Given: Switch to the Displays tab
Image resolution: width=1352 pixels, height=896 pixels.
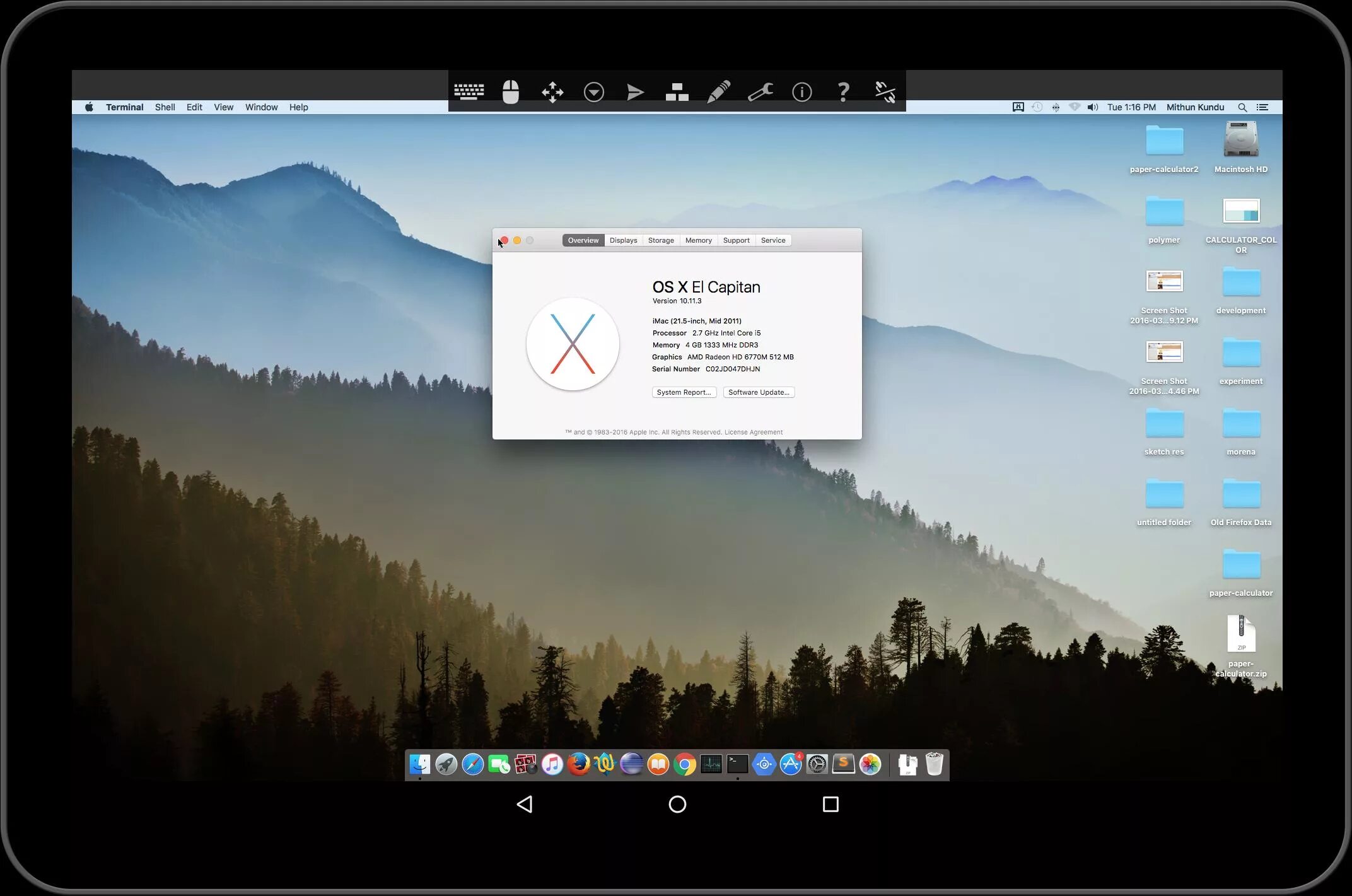Looking at the screenshot, I should tap(623, 240).
